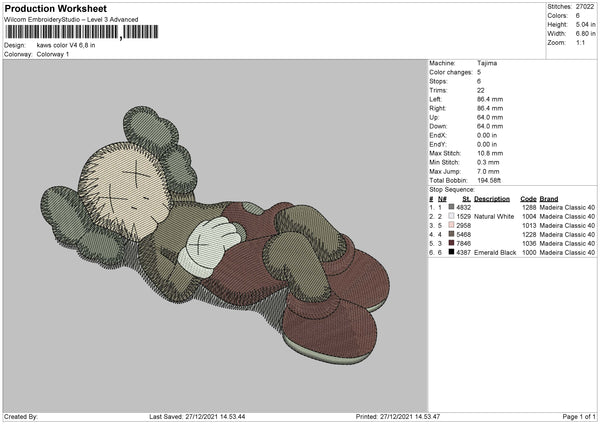Click the barcode under the worksheet title
600x424 pixels.
pos(61,33)
